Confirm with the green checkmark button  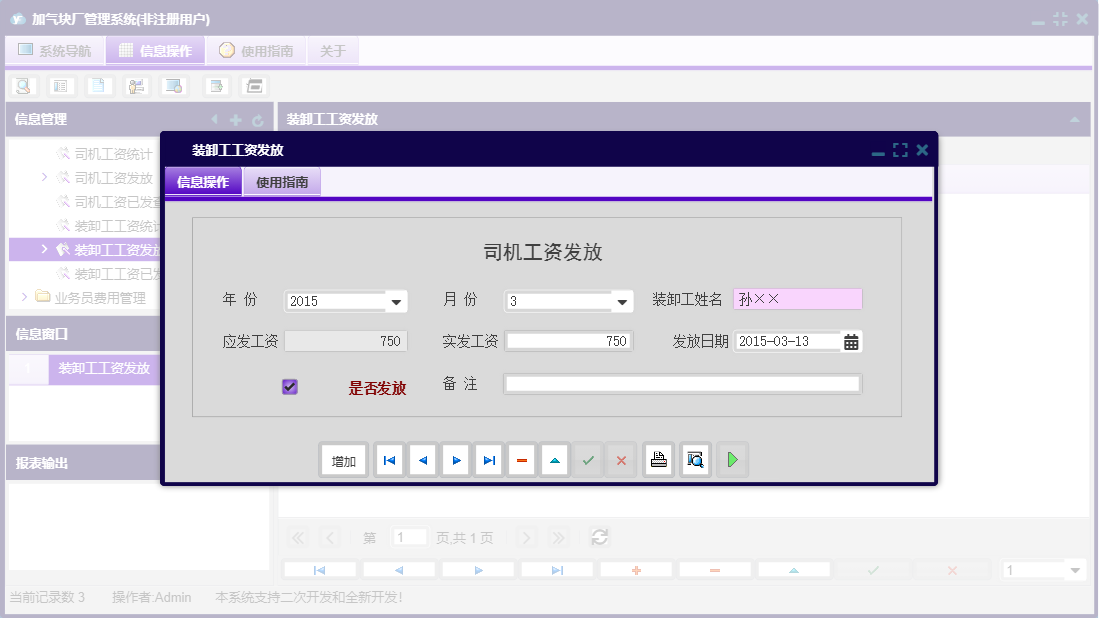point(588,460)
